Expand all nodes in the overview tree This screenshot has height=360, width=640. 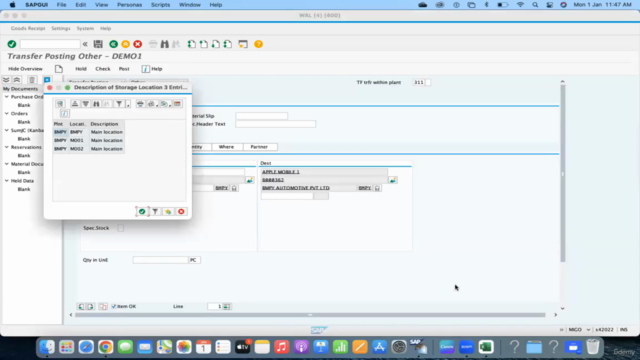pos(6,80)
